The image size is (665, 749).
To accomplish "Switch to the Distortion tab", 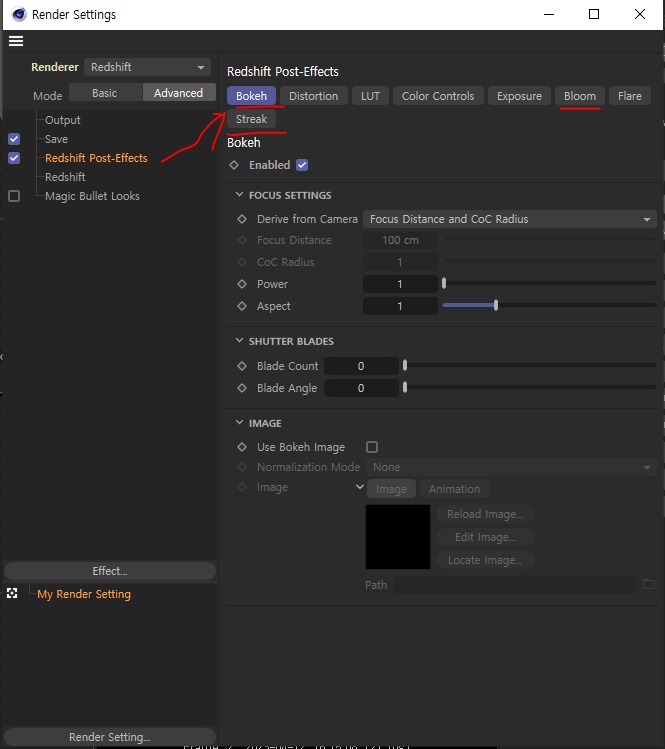I will click(x=313, y=96).
